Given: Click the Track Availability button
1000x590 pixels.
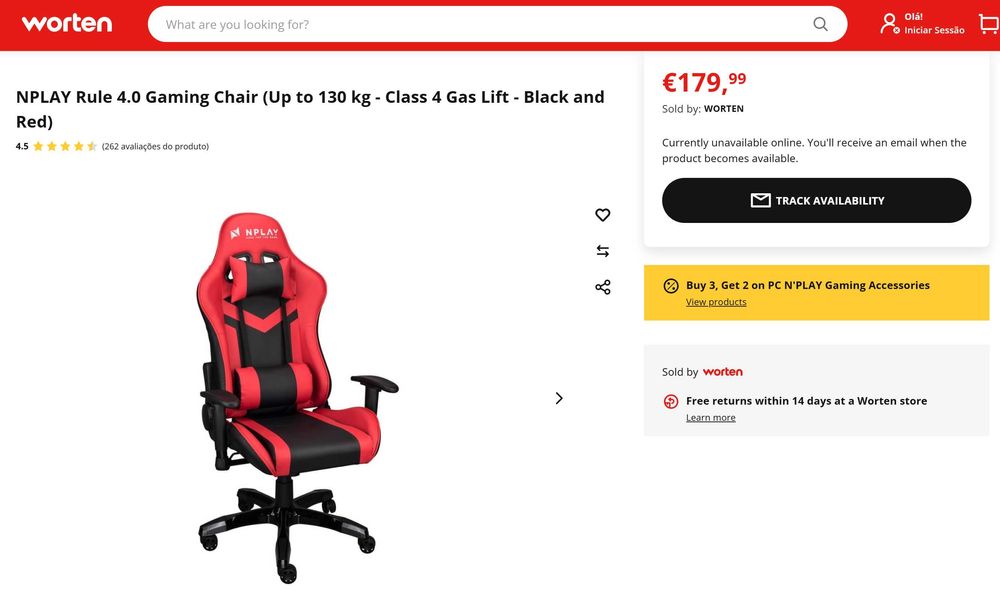Looking at the screenshot, I should (x=816, y=200).
